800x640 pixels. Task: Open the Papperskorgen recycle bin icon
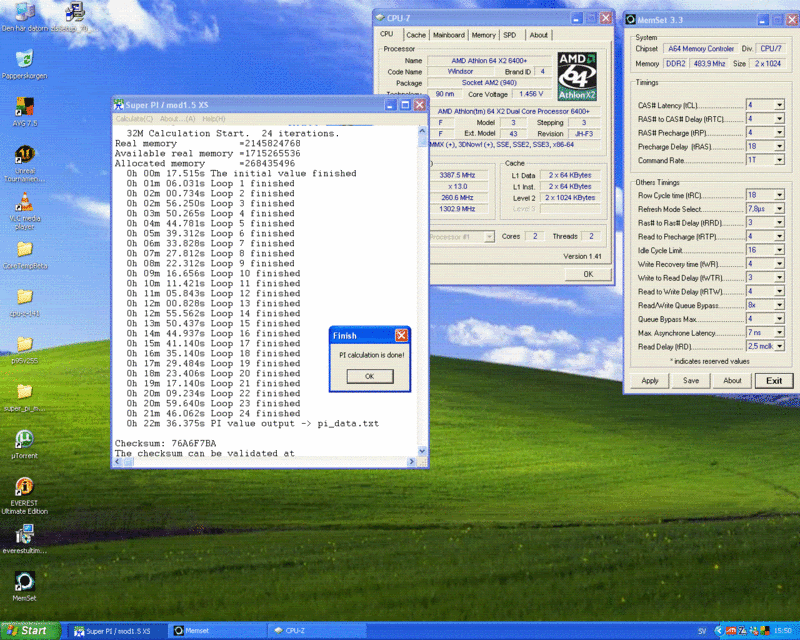click(24, 64)
